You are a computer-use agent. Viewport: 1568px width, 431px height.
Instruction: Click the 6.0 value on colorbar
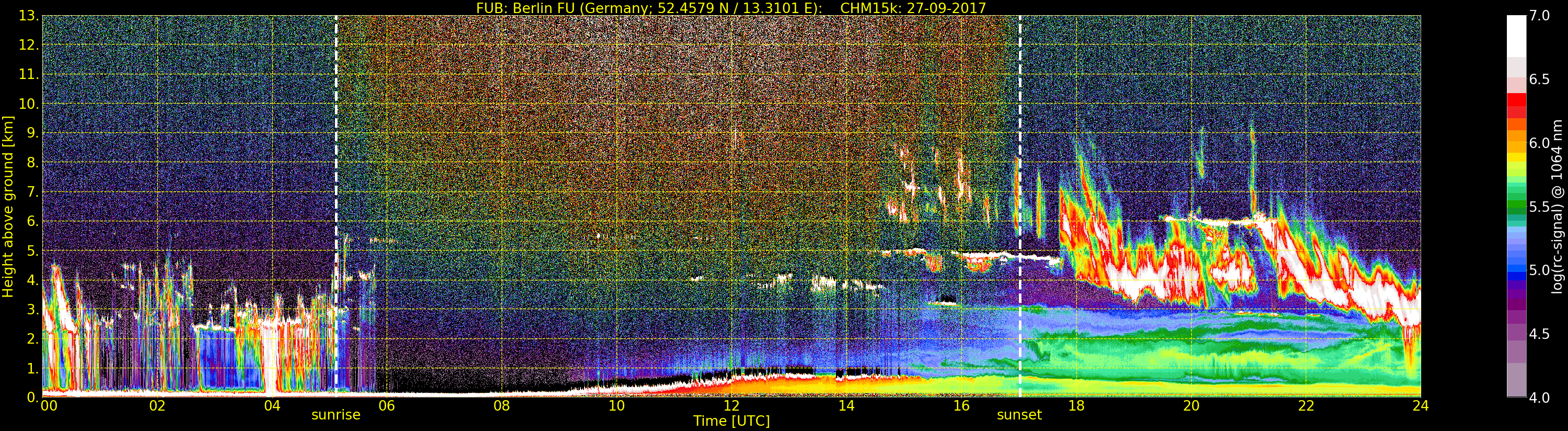(x=1539, y=143)
